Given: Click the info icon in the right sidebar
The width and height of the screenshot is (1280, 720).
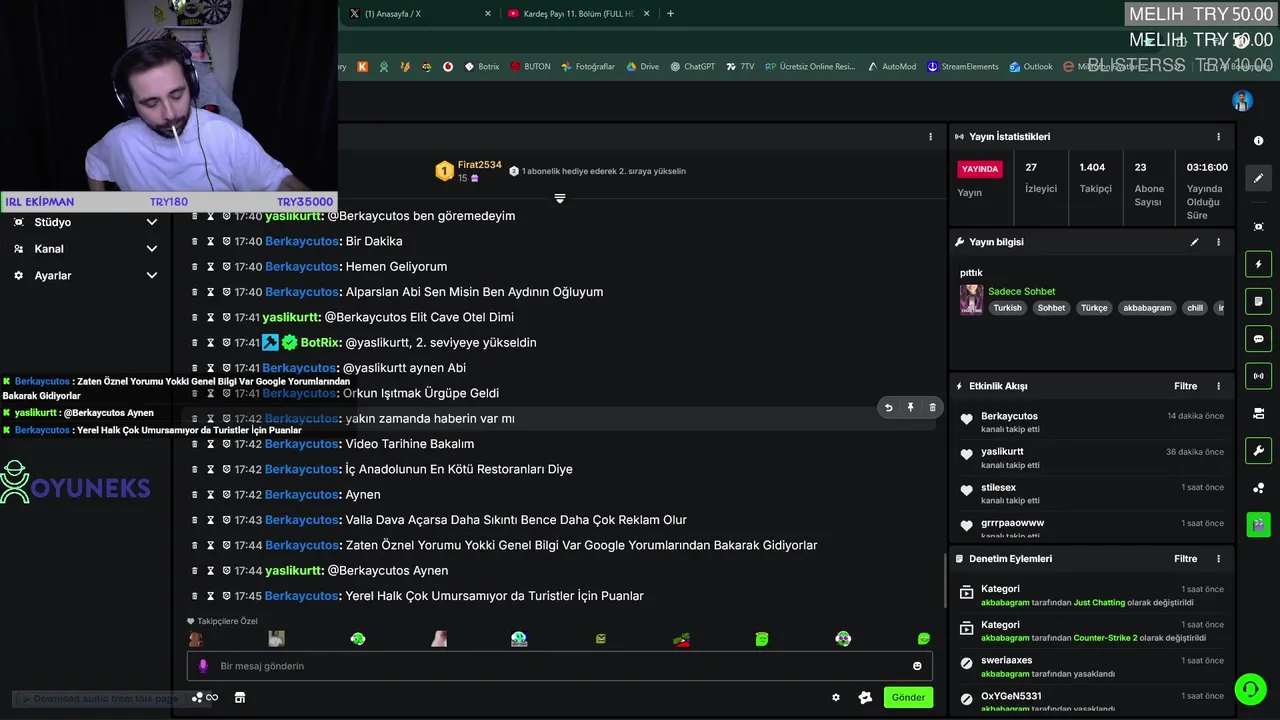Looking at the screenshot, I should (1259, 141).
